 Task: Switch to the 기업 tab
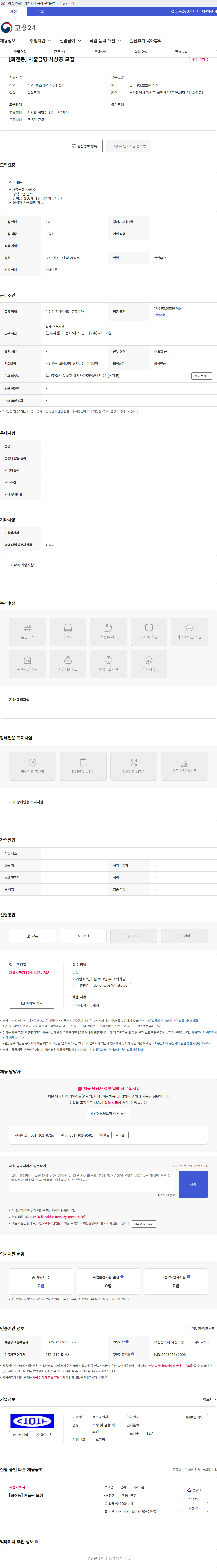click(x=41, y=12)
